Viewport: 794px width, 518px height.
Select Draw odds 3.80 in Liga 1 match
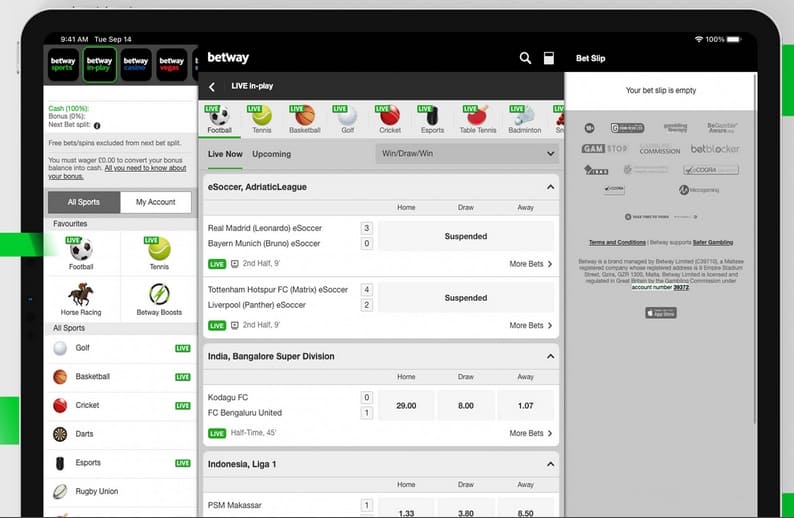pos(466,510)
